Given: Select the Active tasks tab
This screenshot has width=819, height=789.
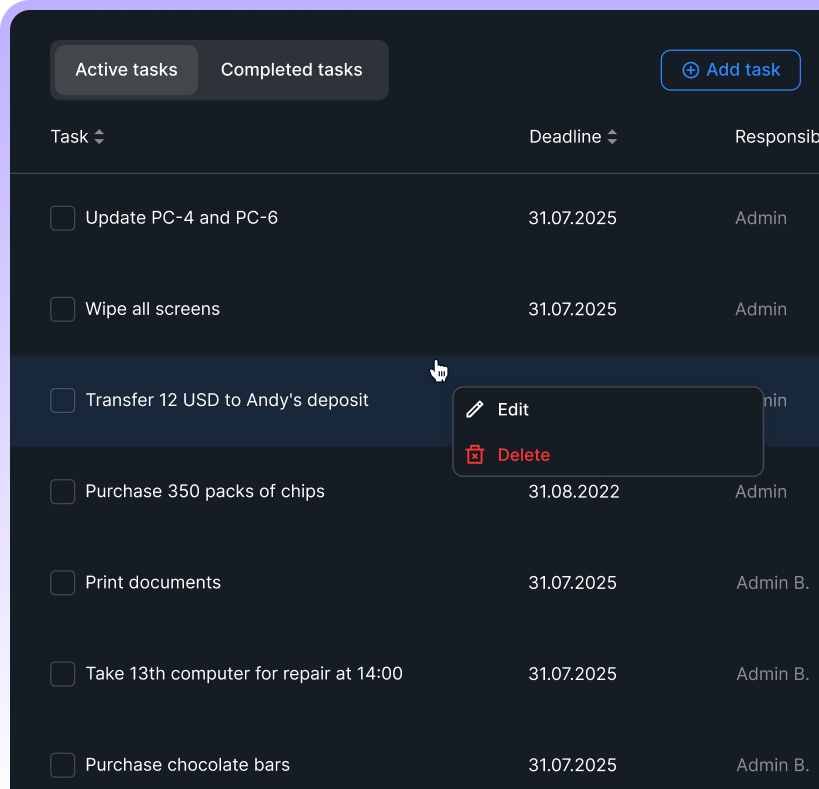Looking at the screenshot, I should [126, 70].
